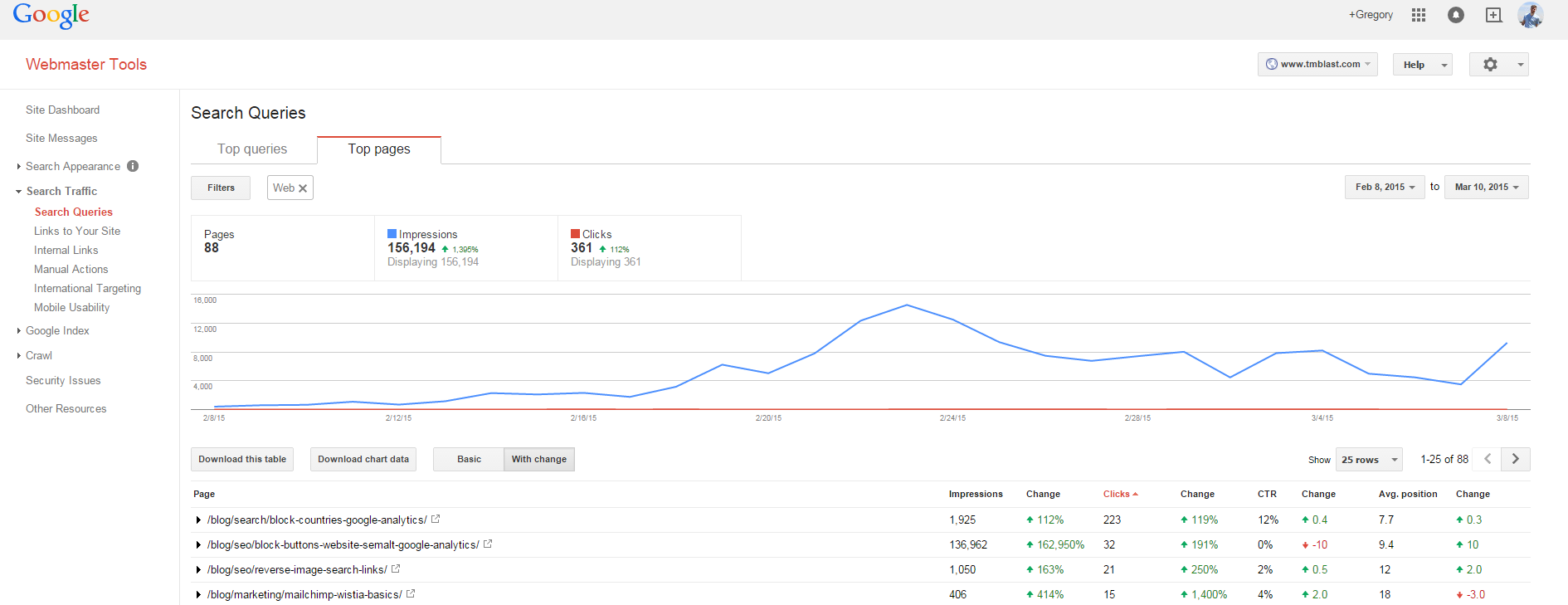
Task: Open reverse-image-search-links external link icon
Action: pyautogui.click(x=396, y=568)
